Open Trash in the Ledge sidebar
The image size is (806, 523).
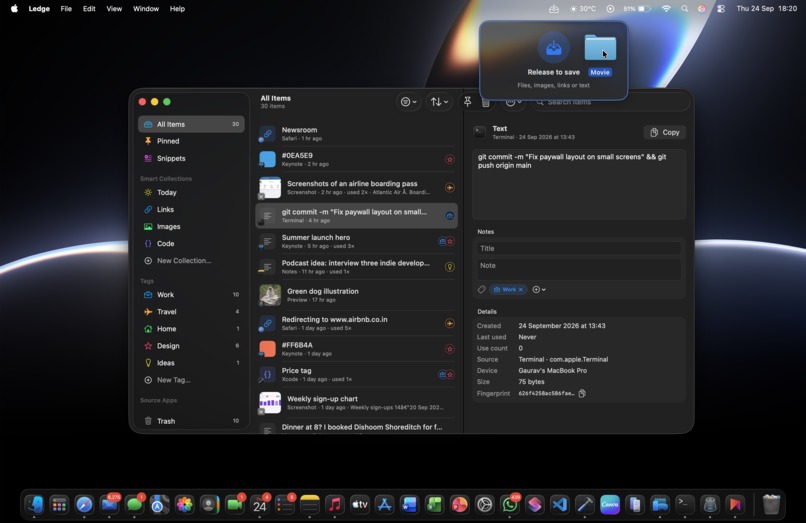click(191, 421)
